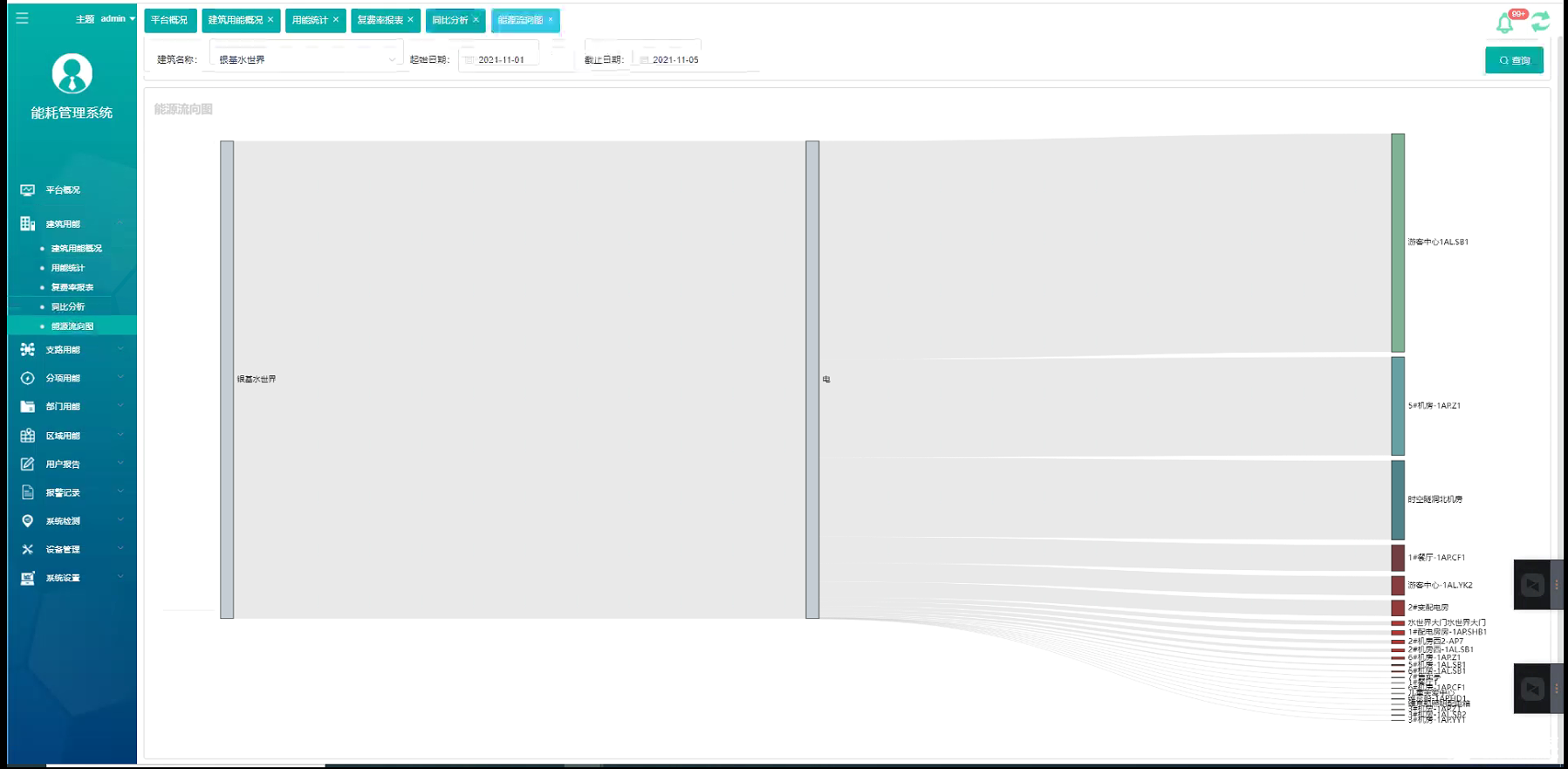
Task: Open the admin user dropdown arrow
Action: pos(133,18)
